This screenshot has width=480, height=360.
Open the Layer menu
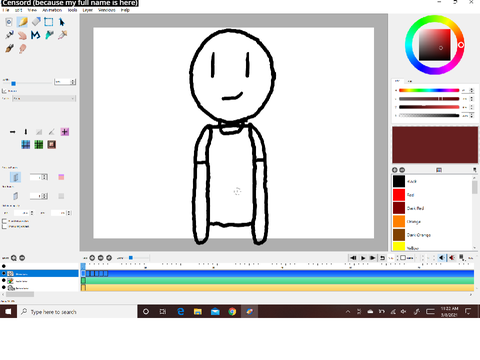coord(88,10)
